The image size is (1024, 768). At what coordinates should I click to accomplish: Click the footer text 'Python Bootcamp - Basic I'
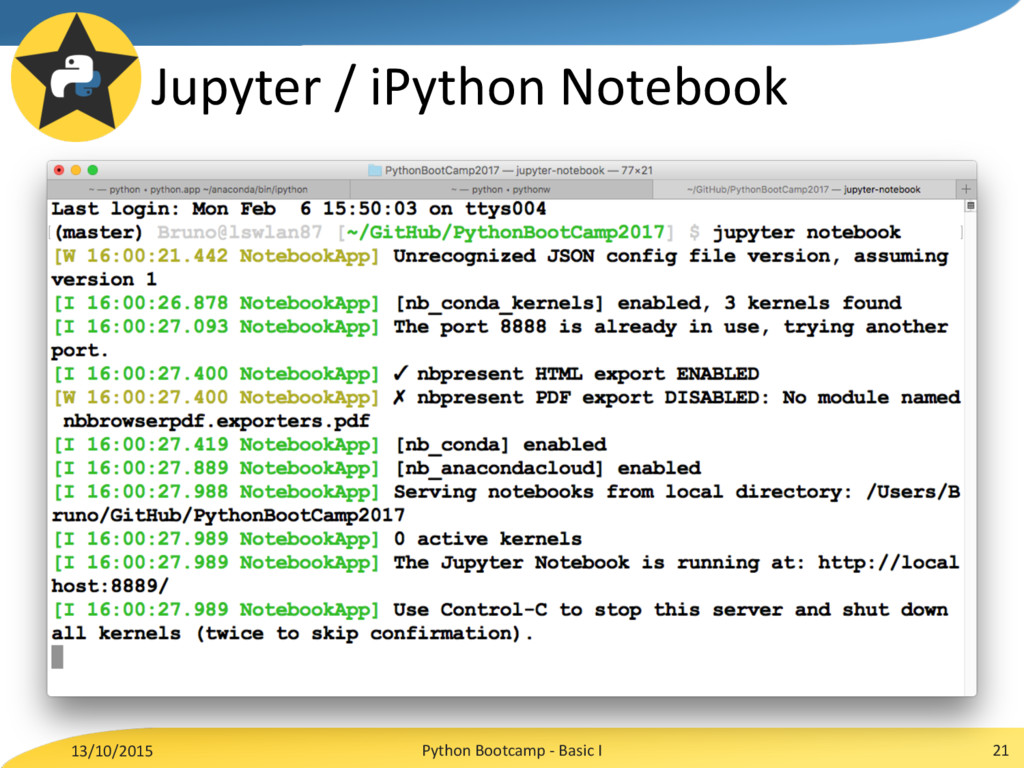(512, 750)
